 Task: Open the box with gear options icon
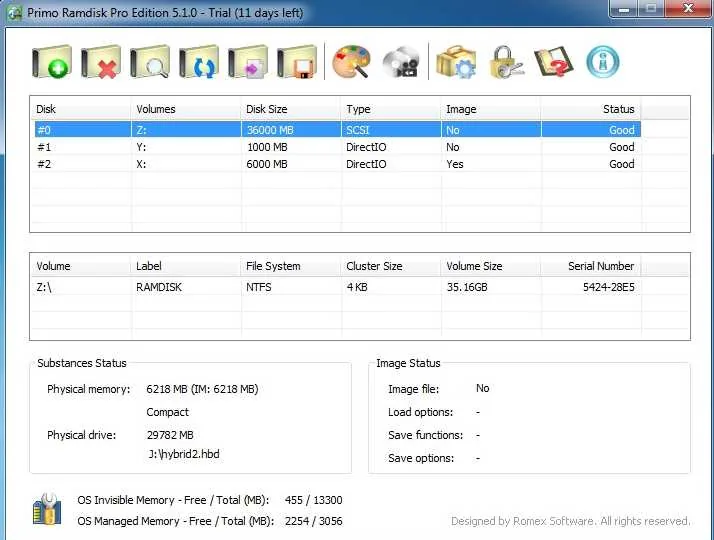click(456, 61)
